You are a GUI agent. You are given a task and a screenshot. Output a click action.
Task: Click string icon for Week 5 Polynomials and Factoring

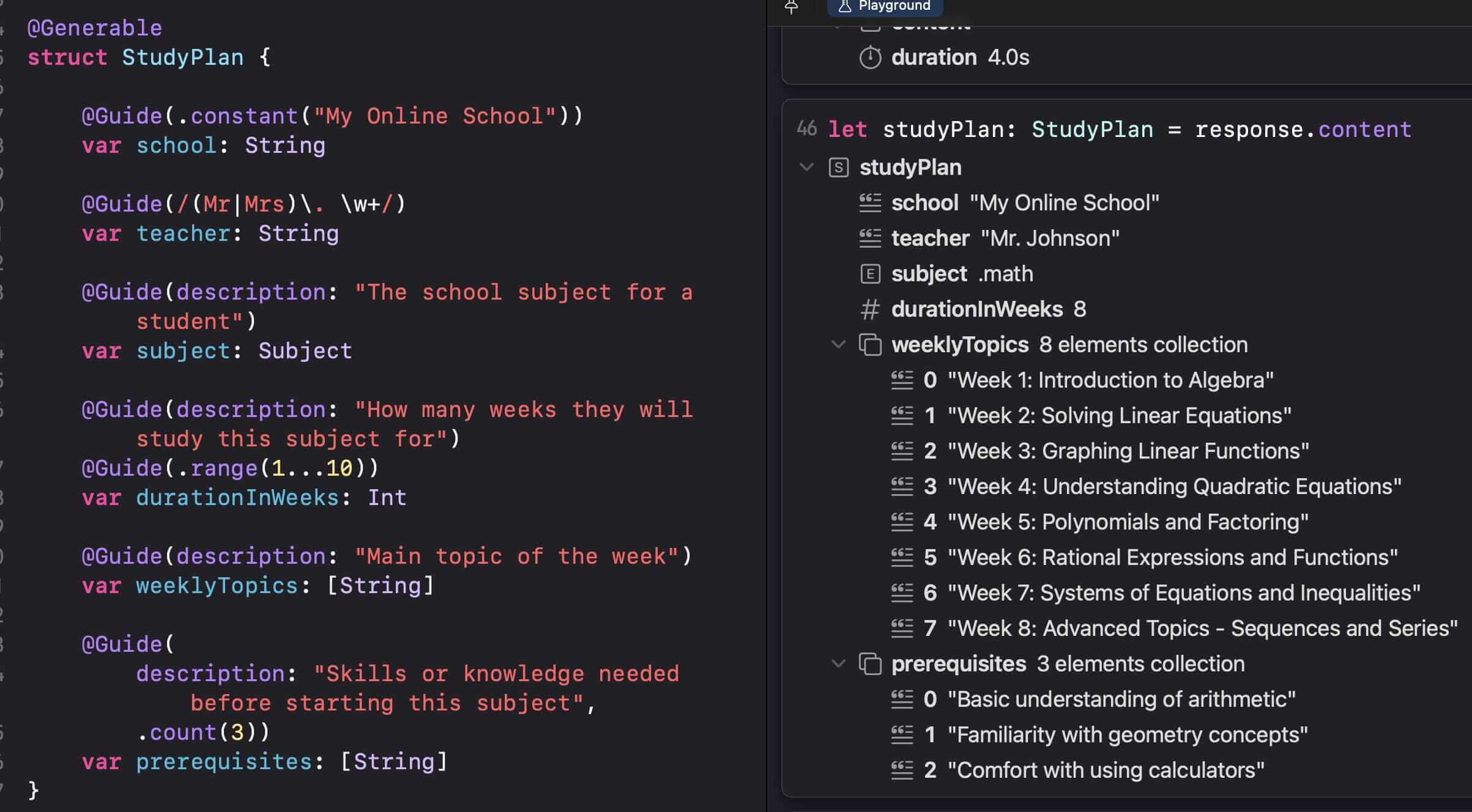(902, 522)
